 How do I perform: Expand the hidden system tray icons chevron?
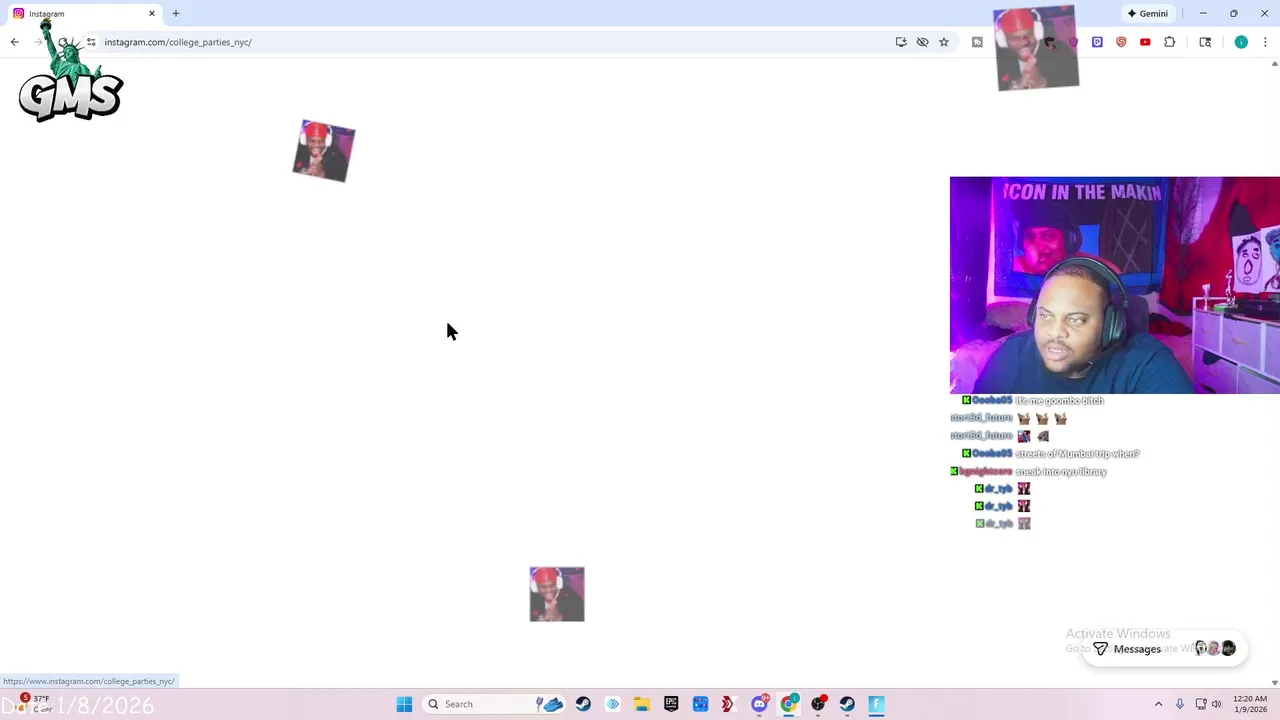click(1158, 704)
